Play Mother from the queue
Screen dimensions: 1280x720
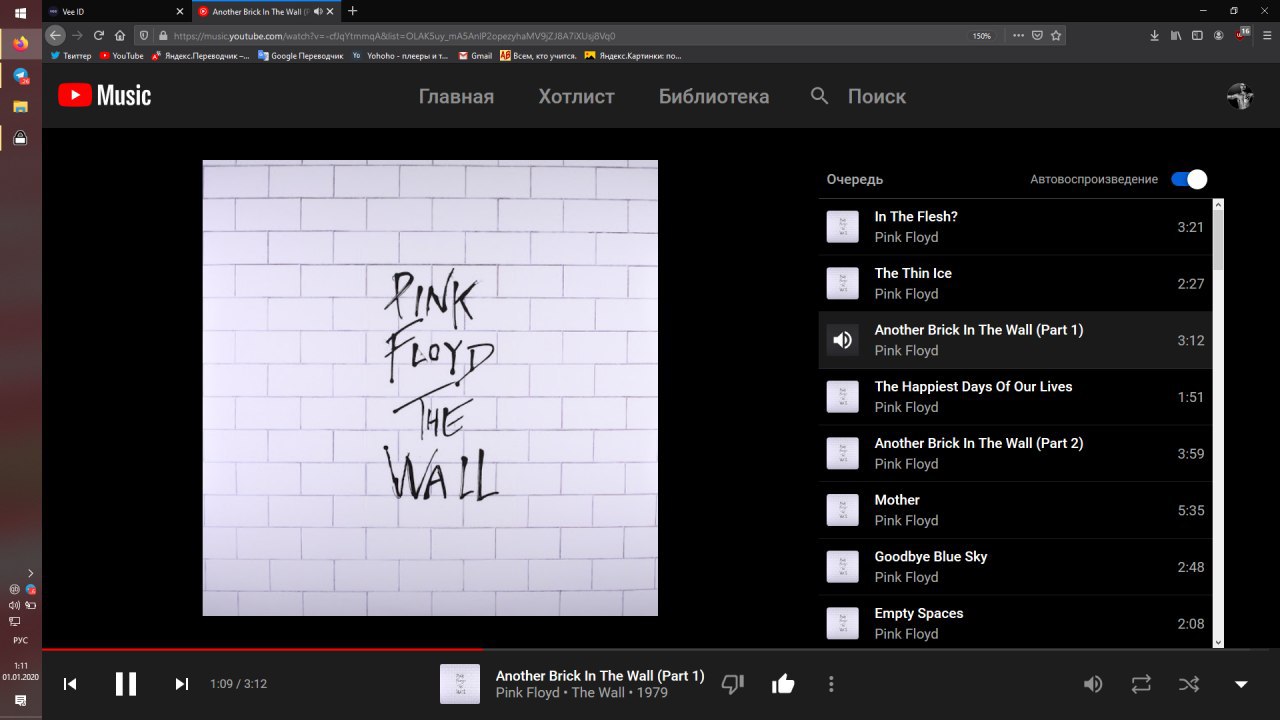tap(1015, 510)
